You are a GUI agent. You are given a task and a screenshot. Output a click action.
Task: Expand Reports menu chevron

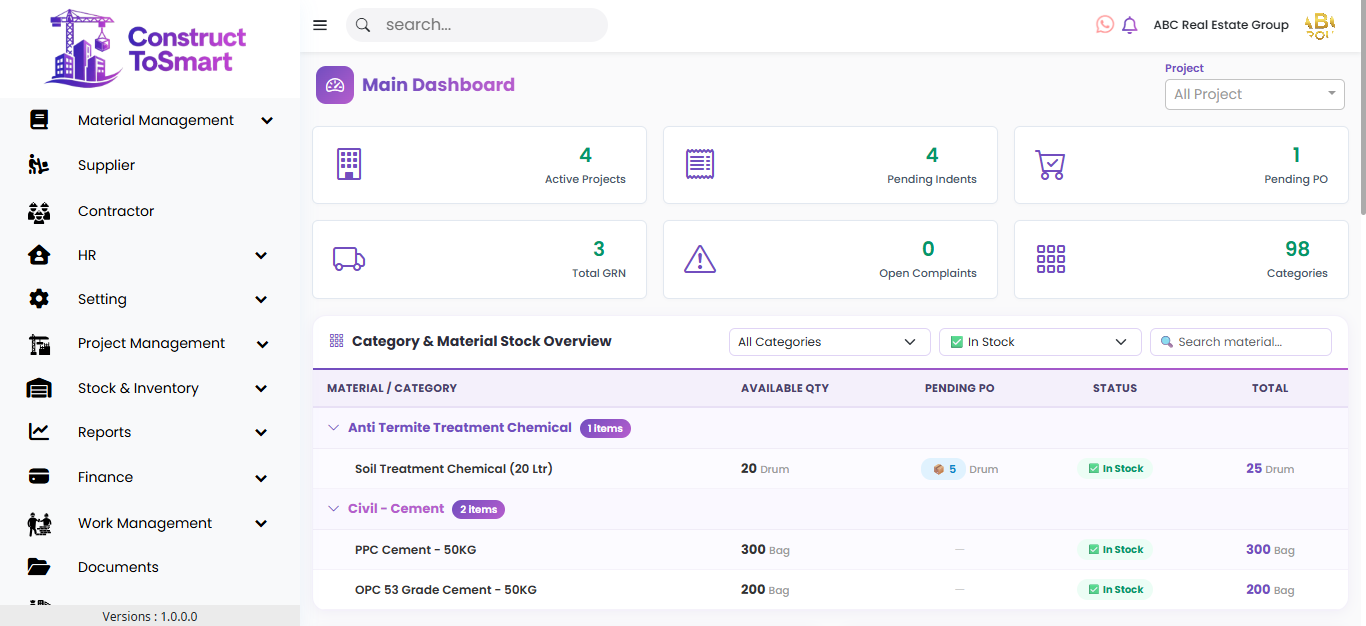261,432
